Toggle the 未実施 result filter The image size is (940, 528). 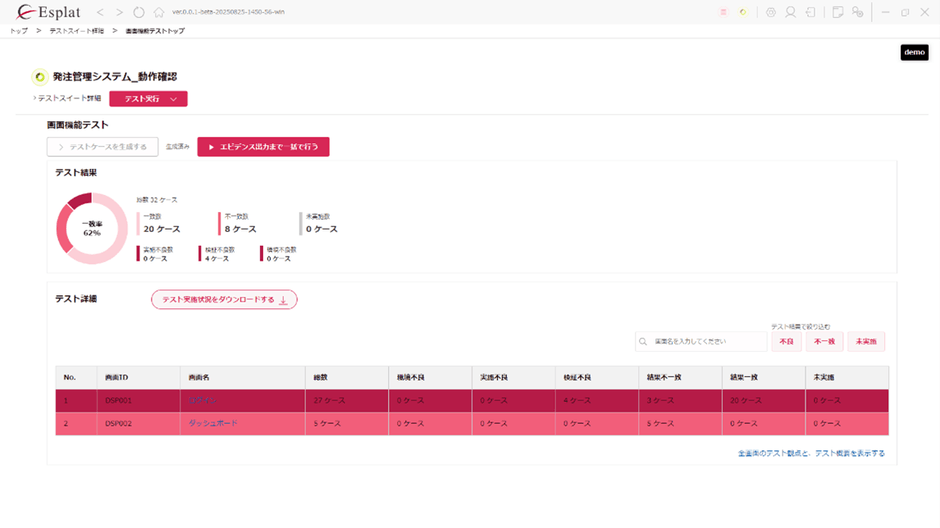click(x=866, y=342)
